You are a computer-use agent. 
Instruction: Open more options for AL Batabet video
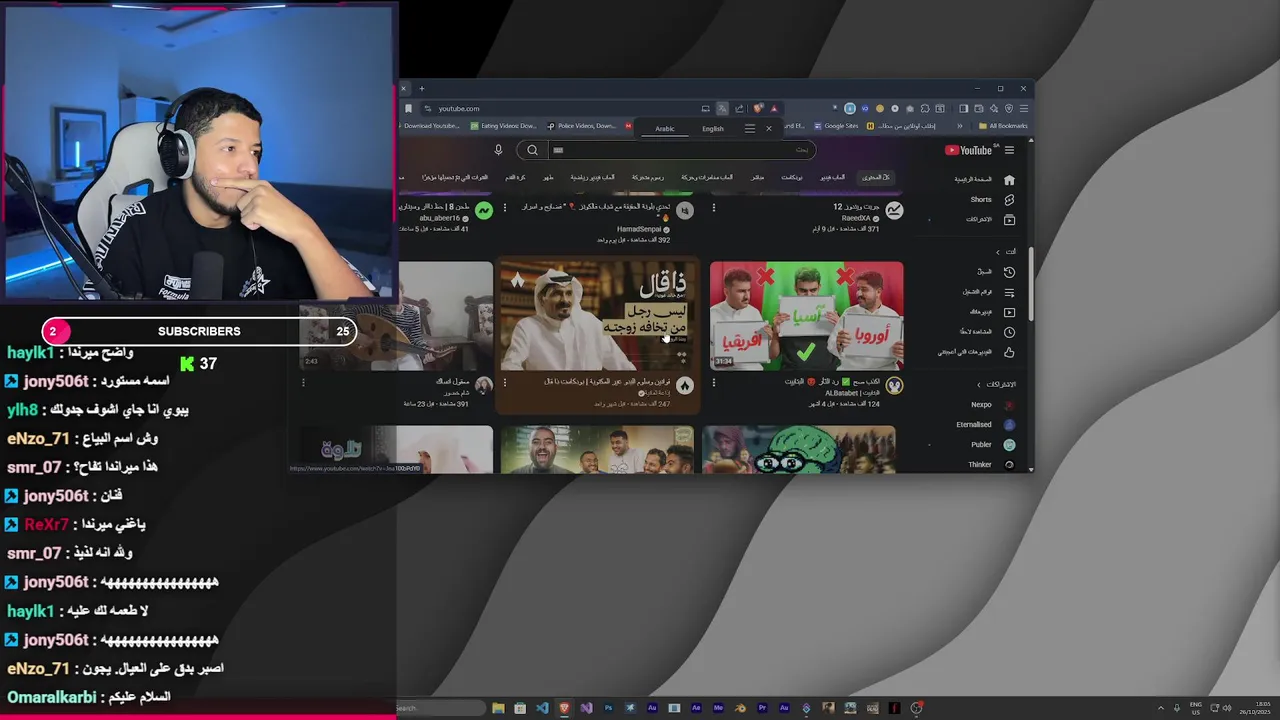coord(714,382)
